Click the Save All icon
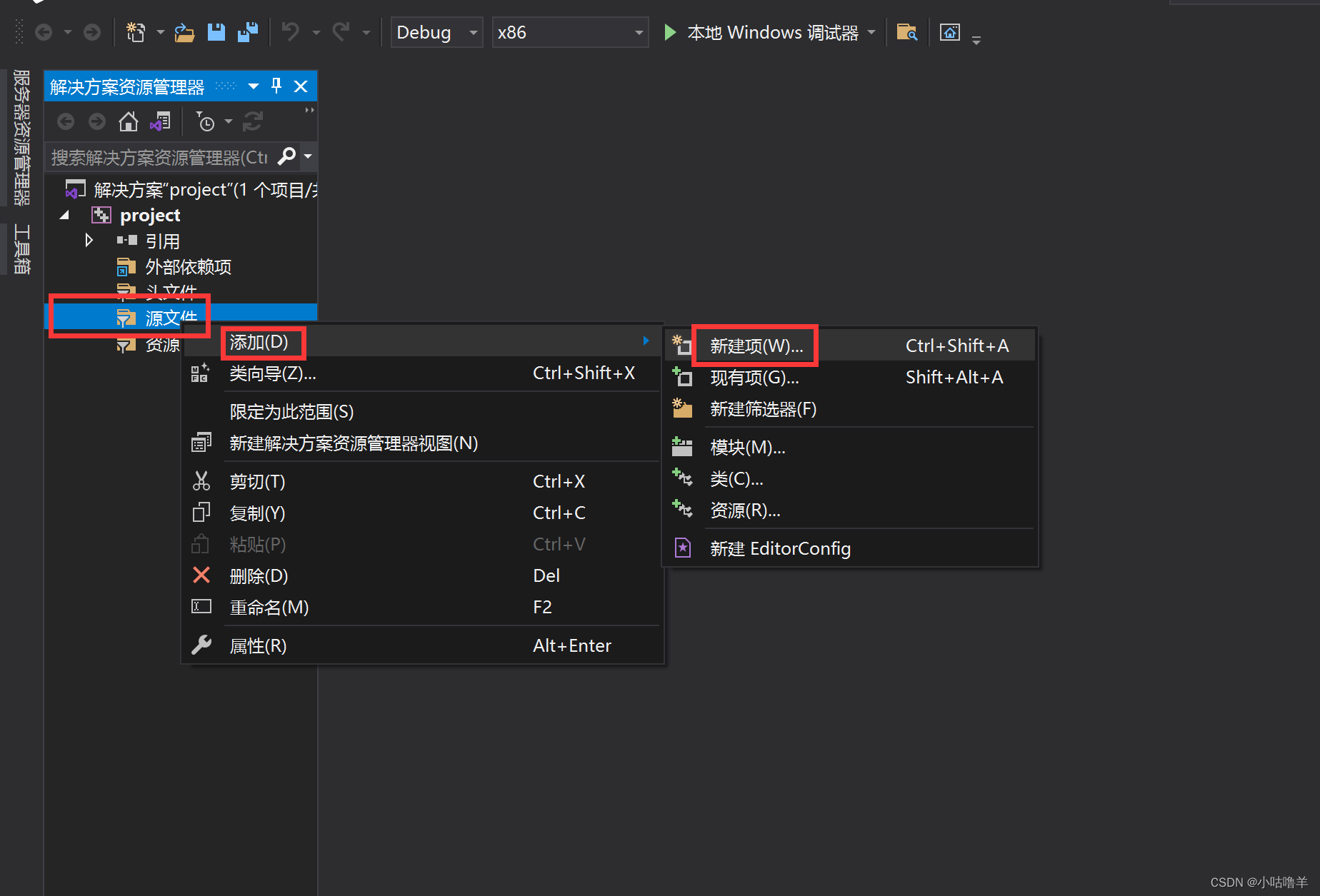This screenshot has width=1320, height=896. coord(248,32)
